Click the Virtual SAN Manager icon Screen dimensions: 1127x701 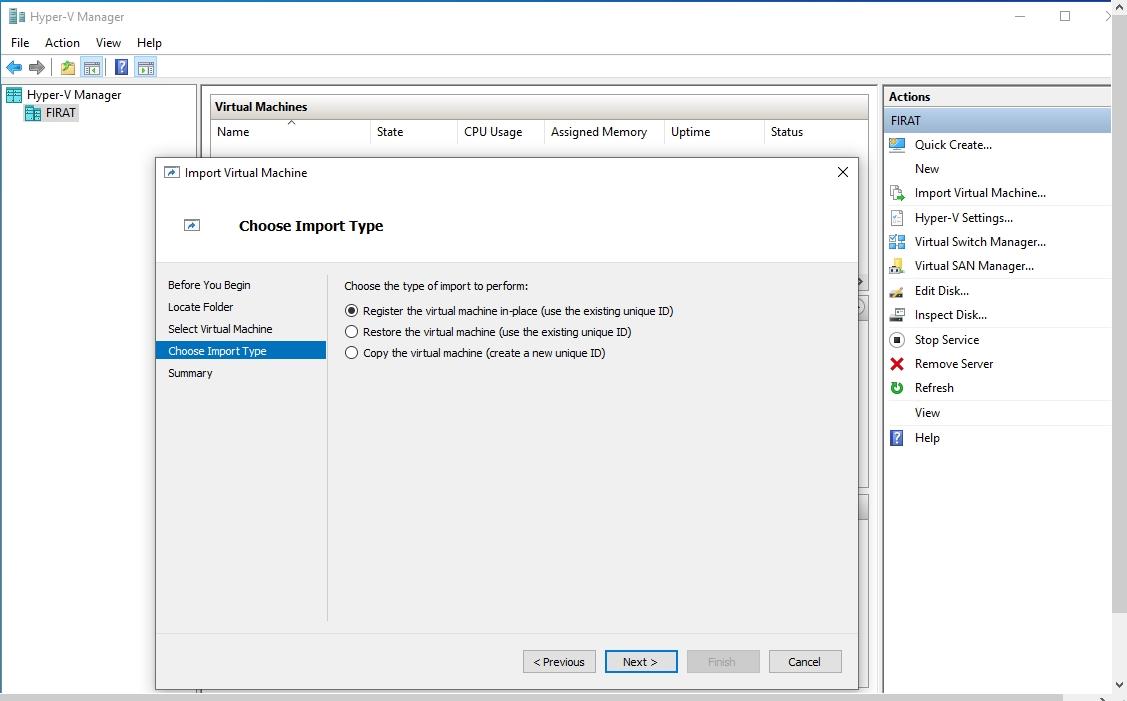[x=897, y=266]
